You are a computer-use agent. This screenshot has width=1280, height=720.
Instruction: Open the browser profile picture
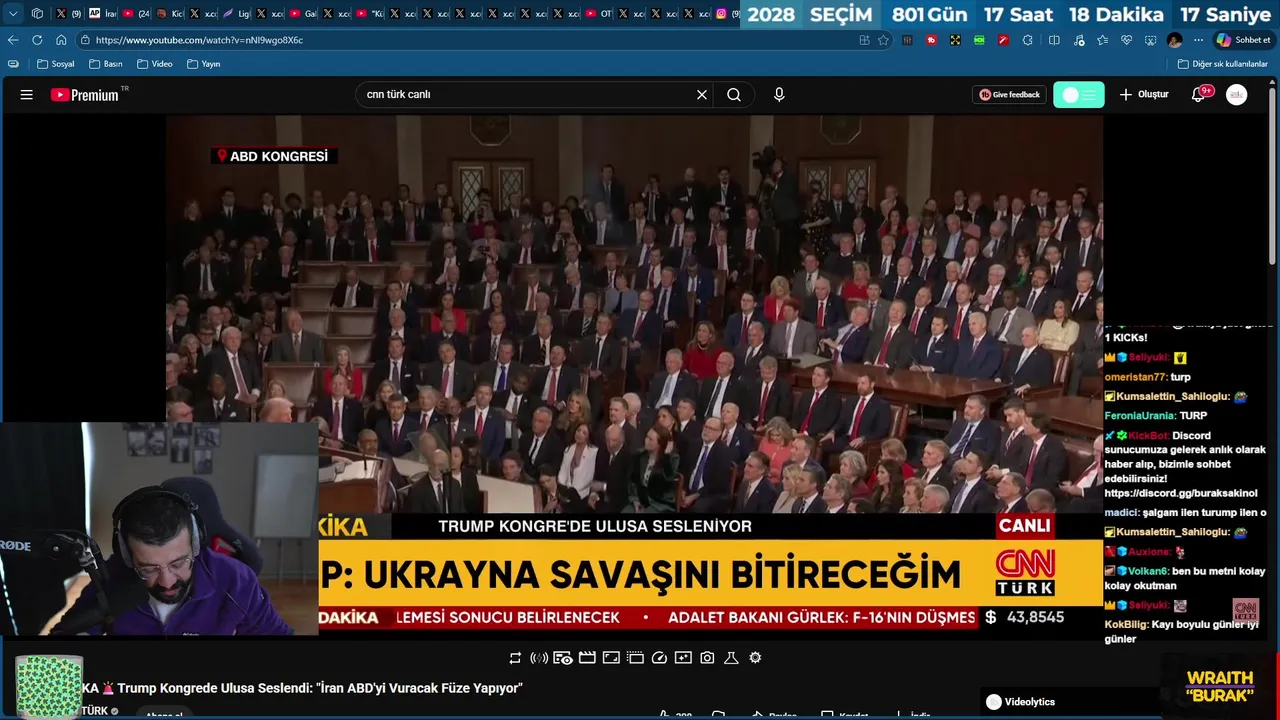[x=1175, y=40]
